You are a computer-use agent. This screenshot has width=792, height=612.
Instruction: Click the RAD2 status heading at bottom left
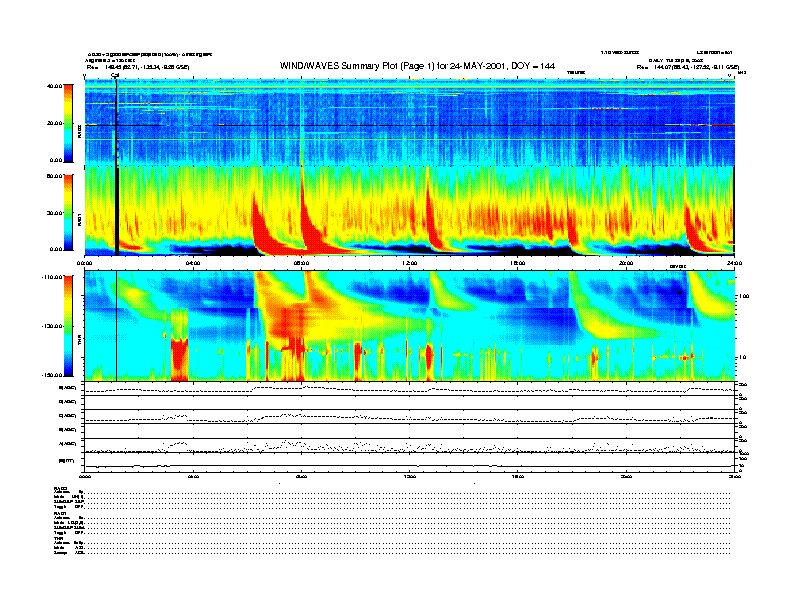point(60,487)
